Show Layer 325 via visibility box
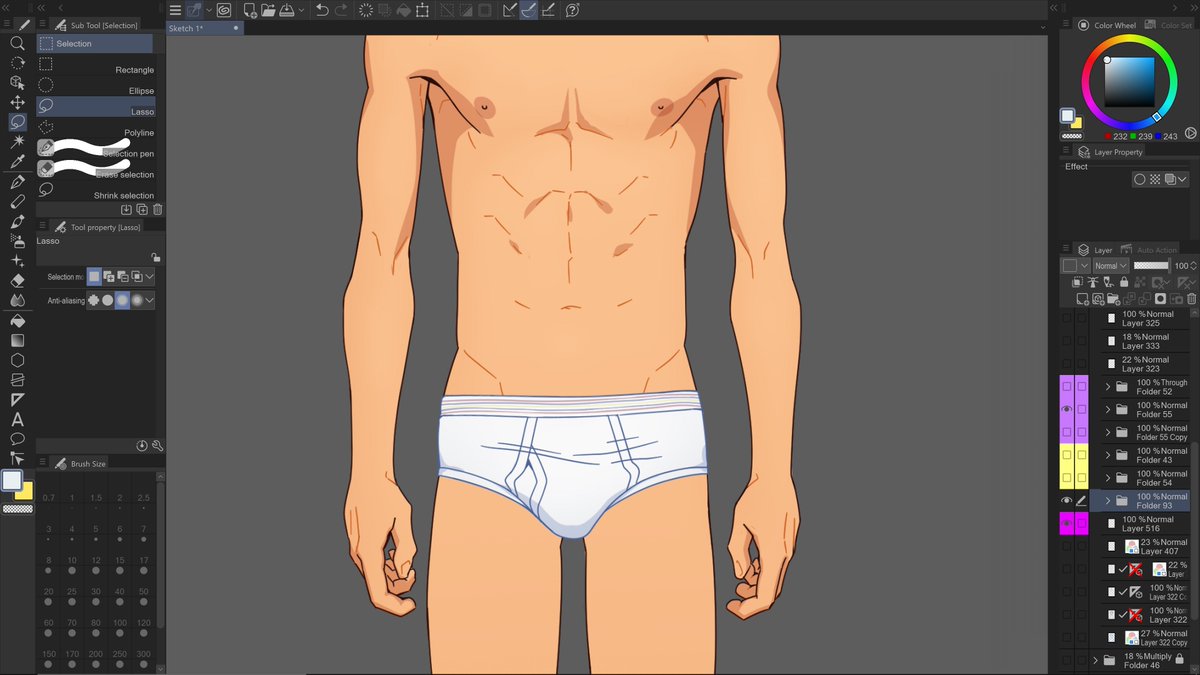Image resolution: width=1200 pixels, height=675 pixels. [x=1066, y=318]
